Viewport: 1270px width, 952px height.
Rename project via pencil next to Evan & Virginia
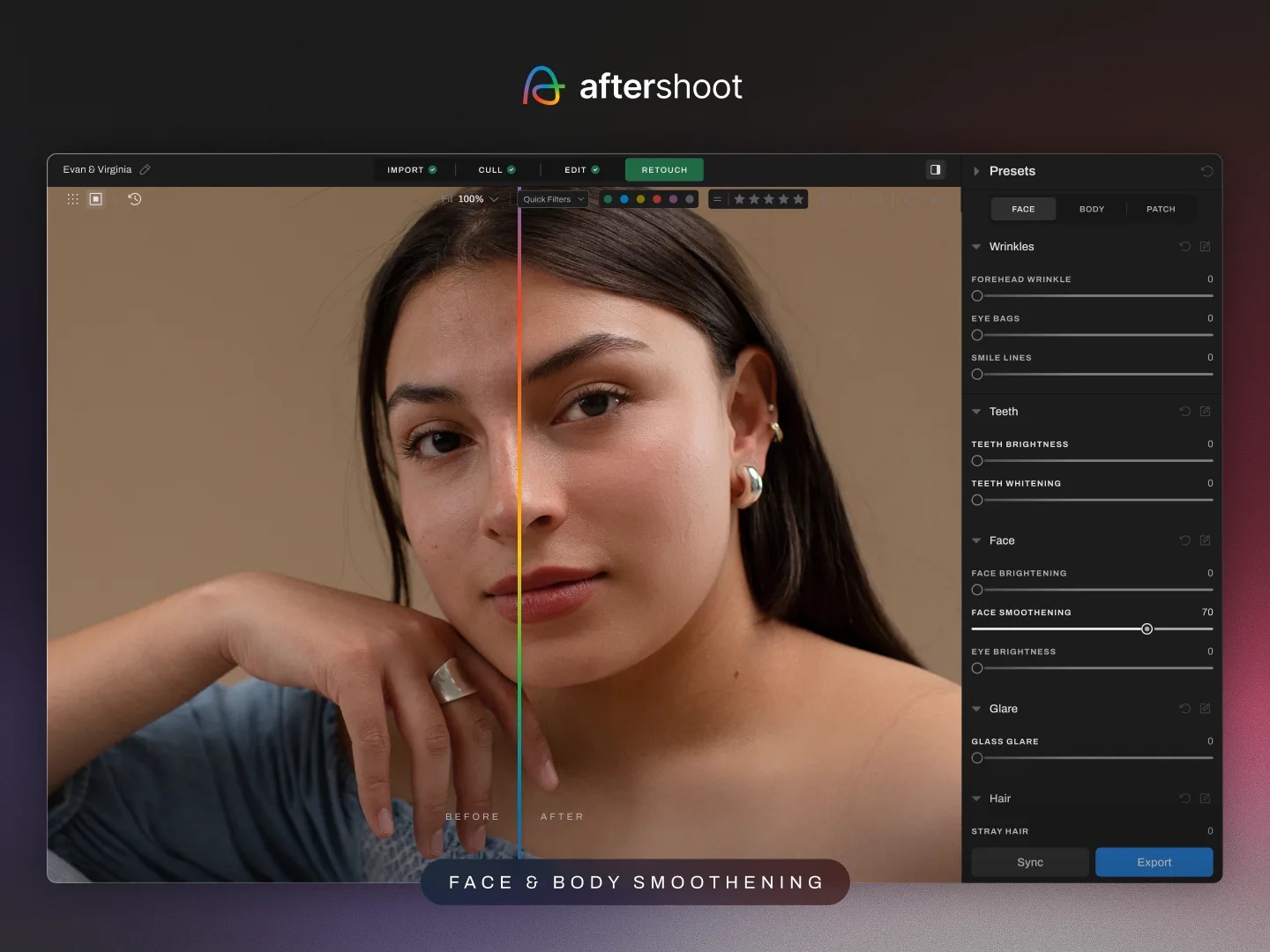(x=144, y=169)
